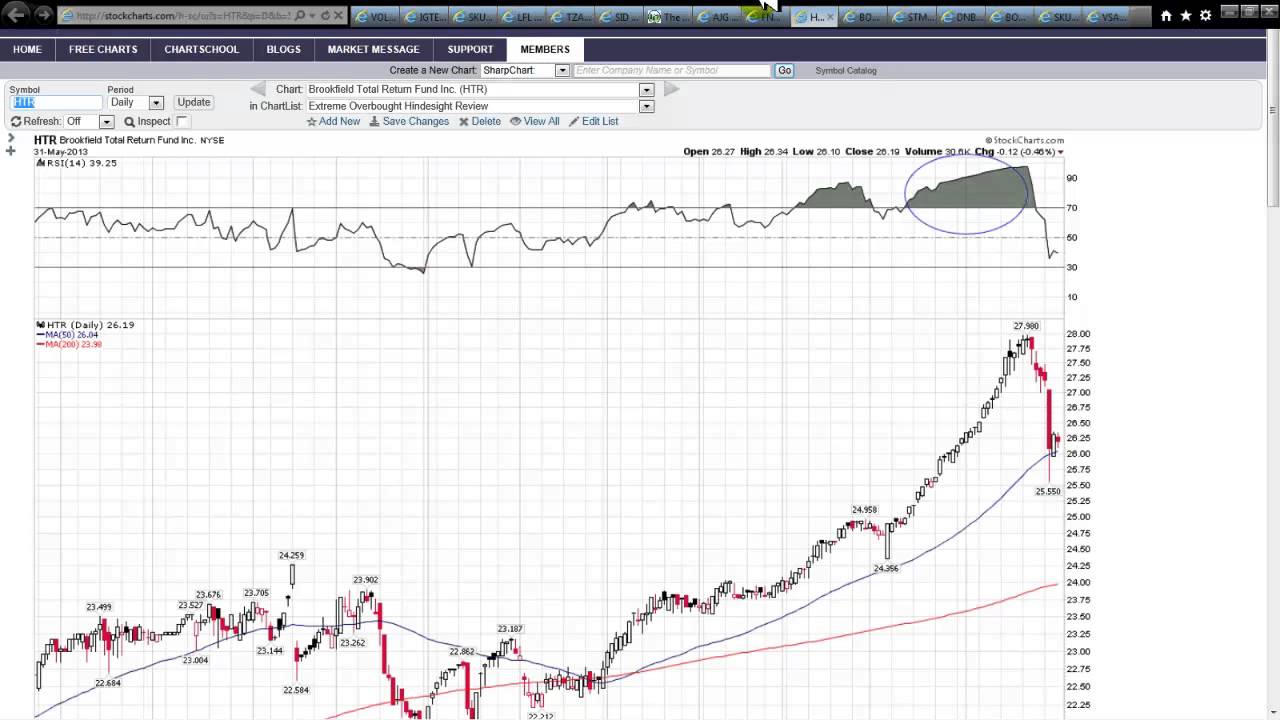The image size is (1280, 720).
Task: Open the SUPPORT menu
Action: tap(470, 49)
